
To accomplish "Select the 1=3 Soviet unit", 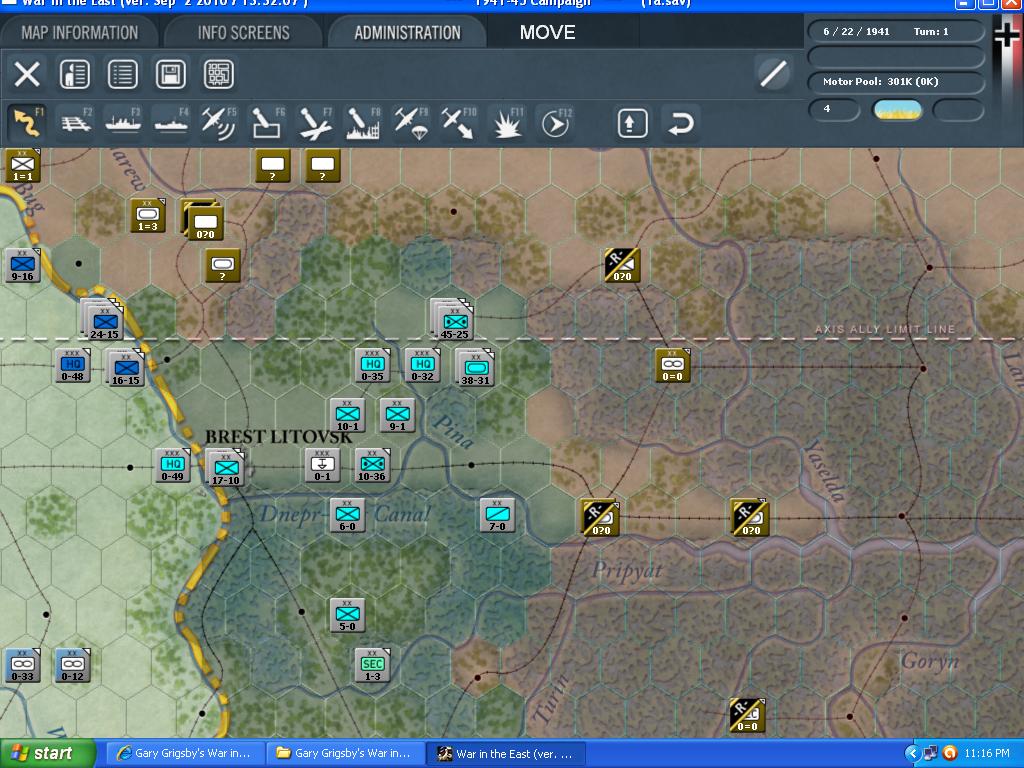I will click(148, 215).
